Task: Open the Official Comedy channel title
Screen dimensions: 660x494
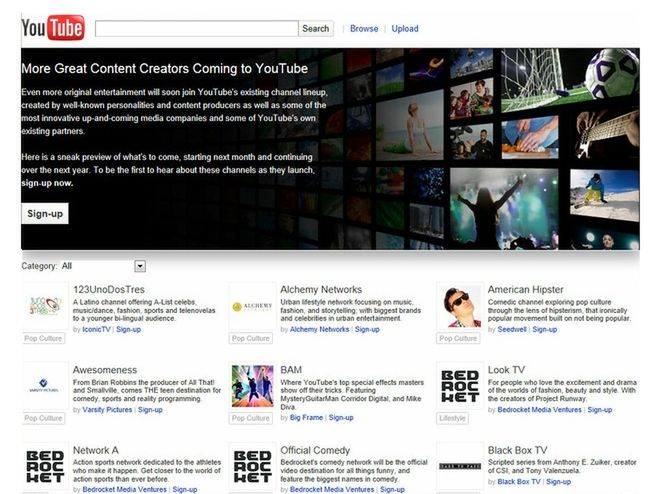Action: (x=315, y=450)
